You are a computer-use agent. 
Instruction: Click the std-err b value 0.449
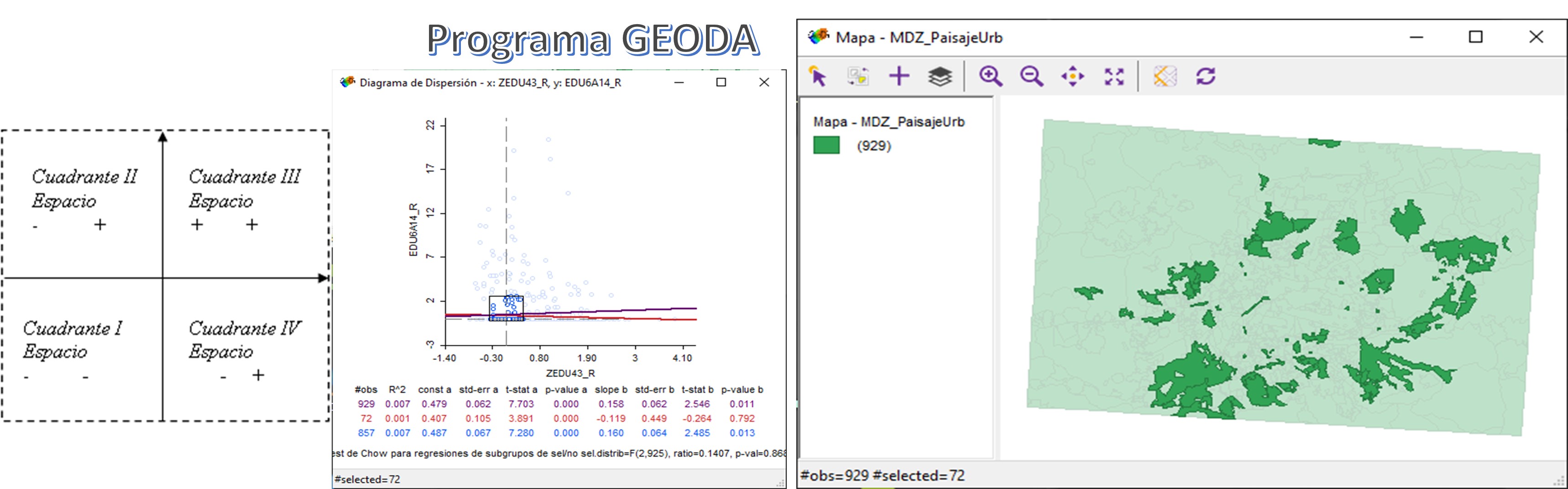(x=654, y=418)
